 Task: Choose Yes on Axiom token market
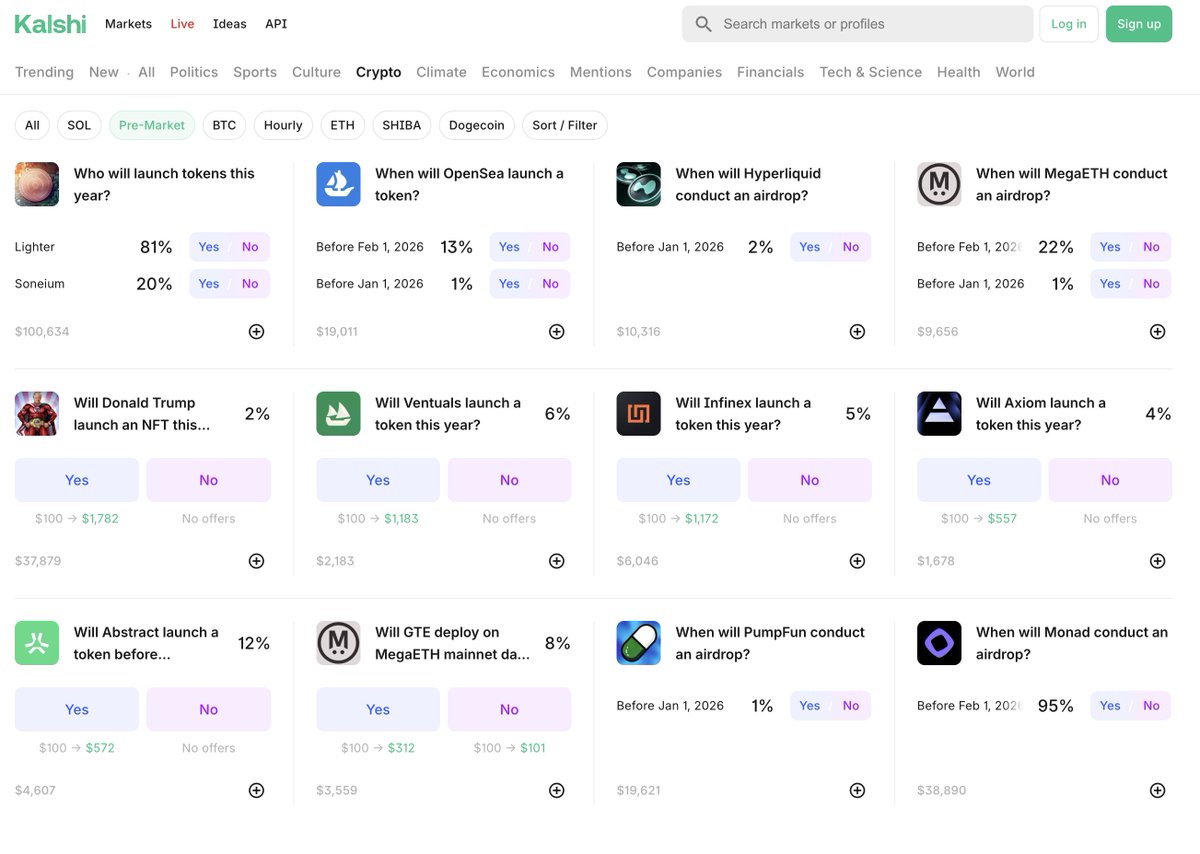[979, 480]
